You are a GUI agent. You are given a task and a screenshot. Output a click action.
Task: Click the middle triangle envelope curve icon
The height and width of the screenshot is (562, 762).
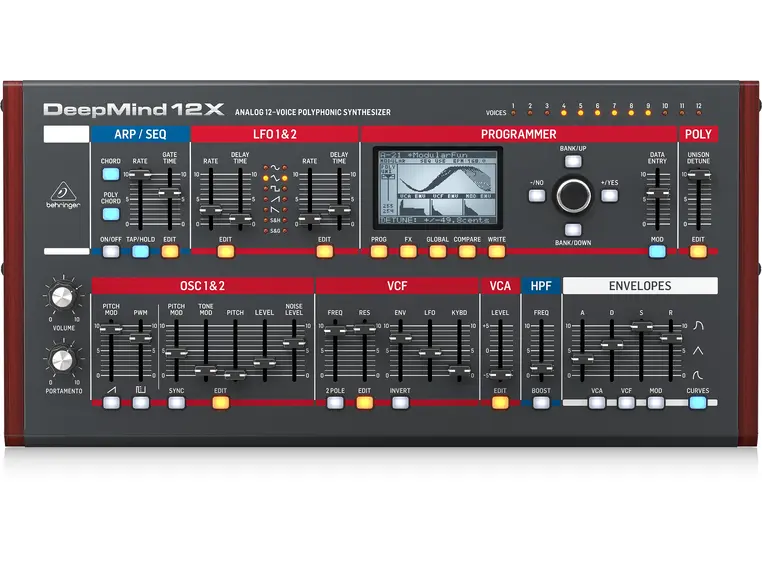click(x=698, y=350)
